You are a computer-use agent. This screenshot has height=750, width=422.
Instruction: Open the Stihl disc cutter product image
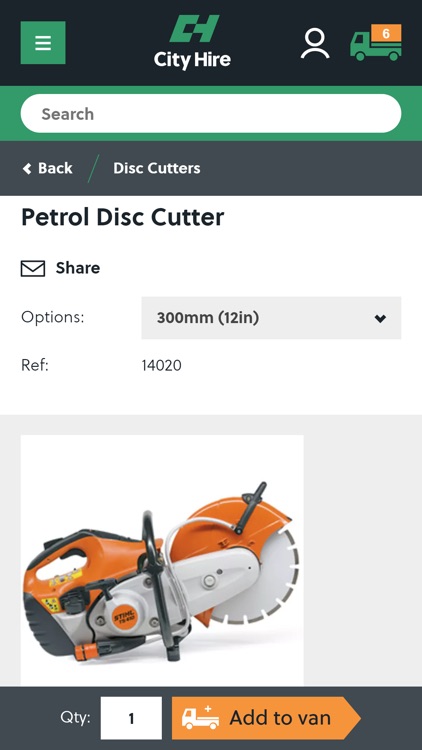click(162, 561)
